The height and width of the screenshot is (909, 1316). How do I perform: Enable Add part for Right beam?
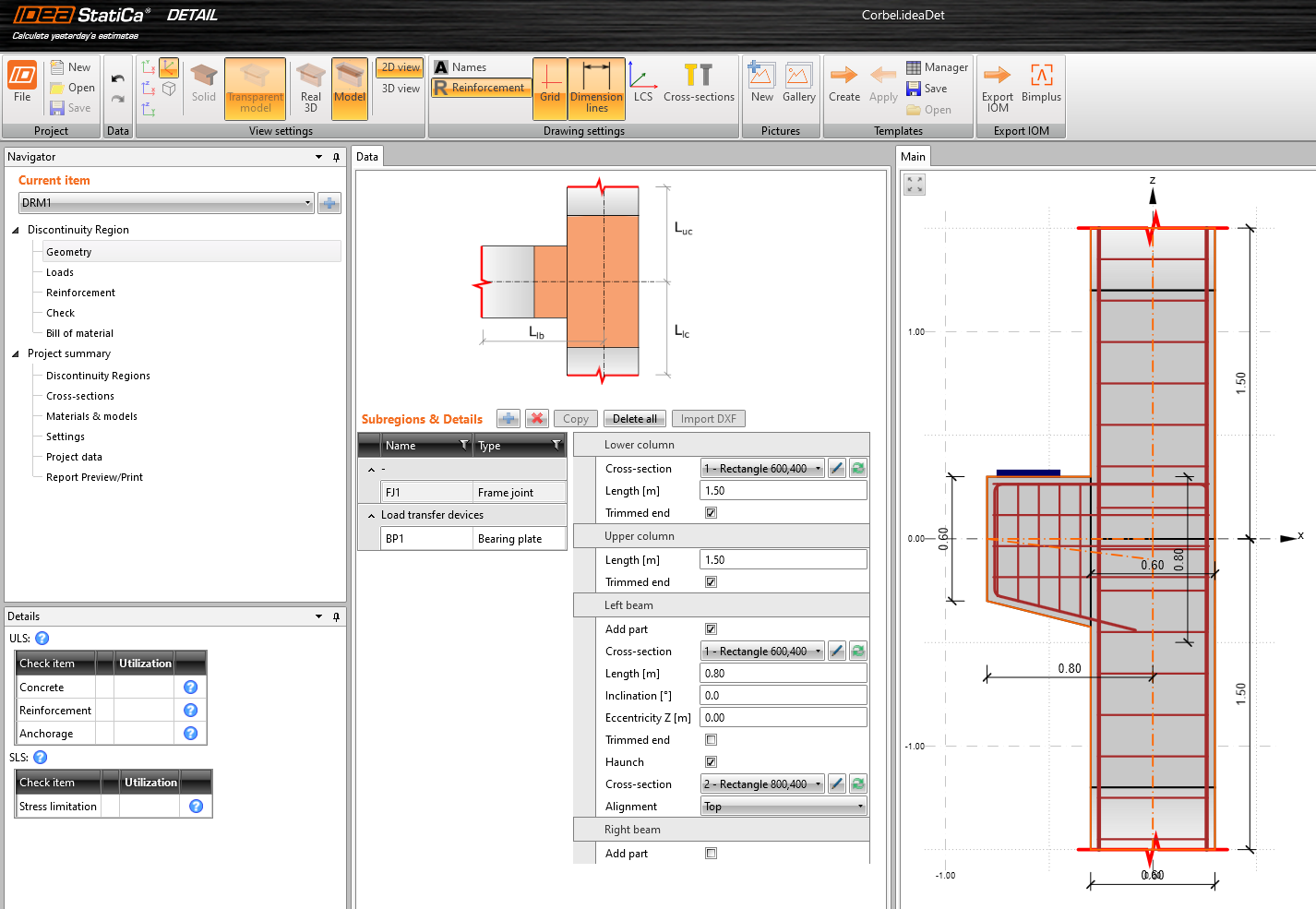tap(710, 853)
